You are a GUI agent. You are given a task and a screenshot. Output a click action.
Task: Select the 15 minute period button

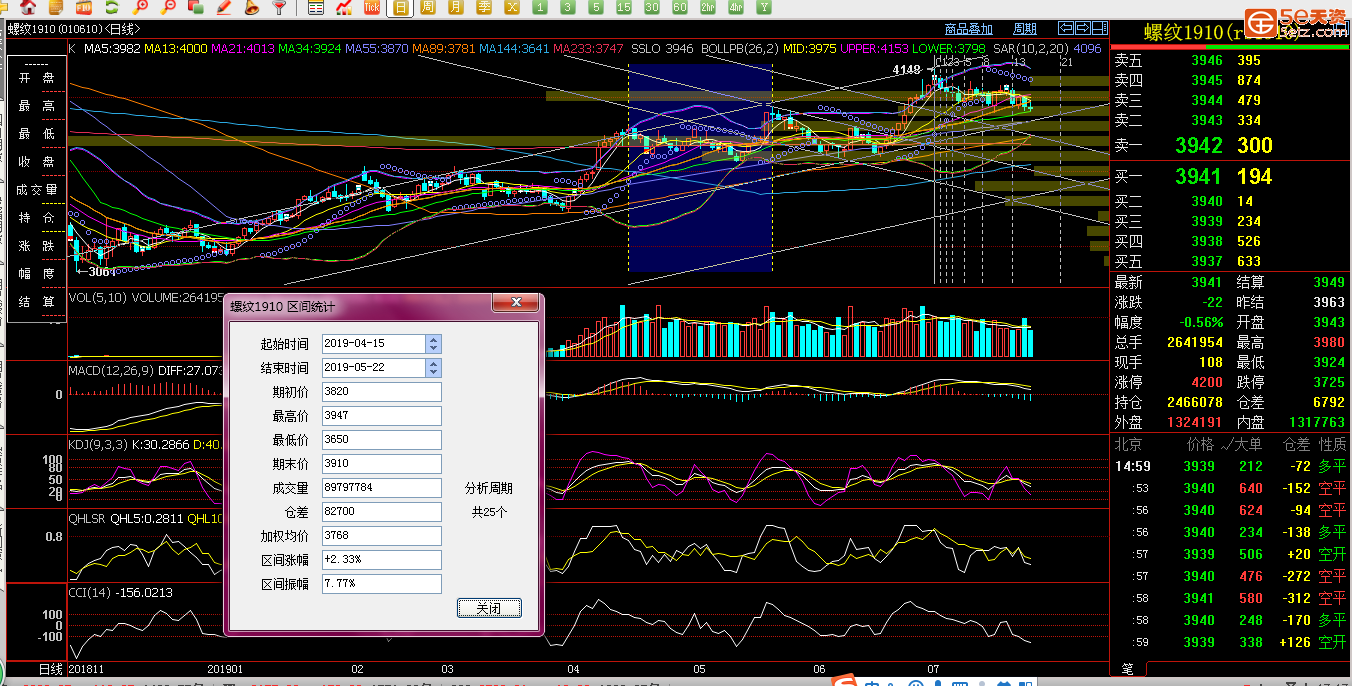624,7
